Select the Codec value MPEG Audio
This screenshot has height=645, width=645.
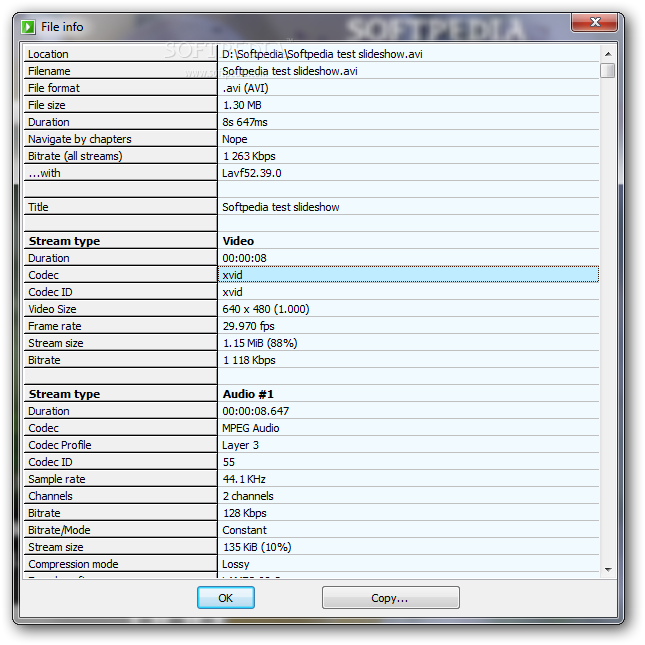[251, 428]
